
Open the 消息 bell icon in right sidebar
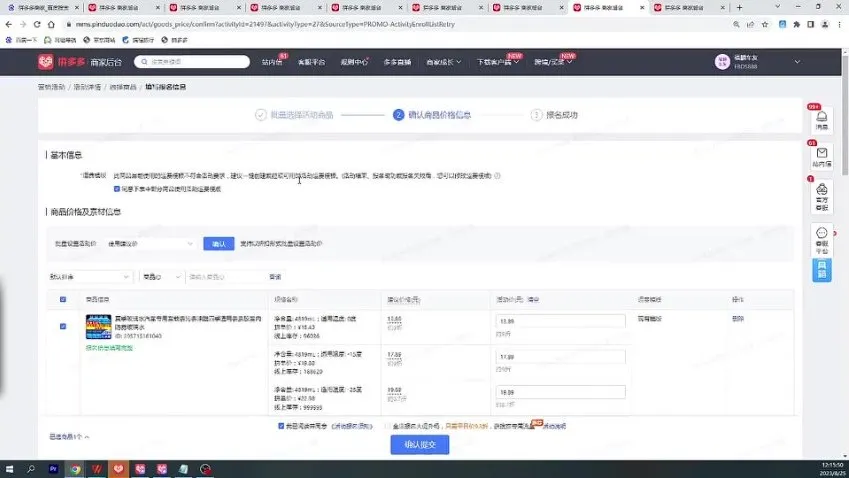click(821, 118)
